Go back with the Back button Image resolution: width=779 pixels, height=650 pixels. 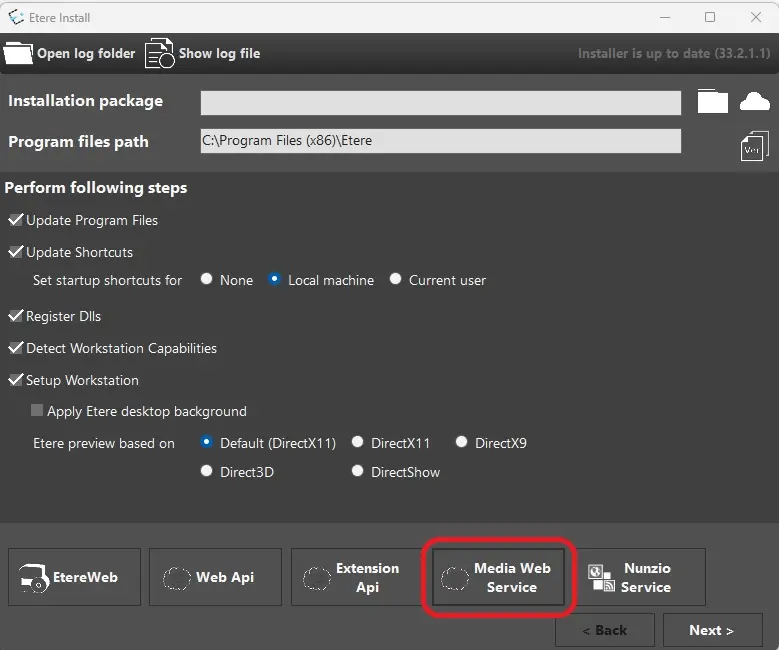tap(605, 630)
